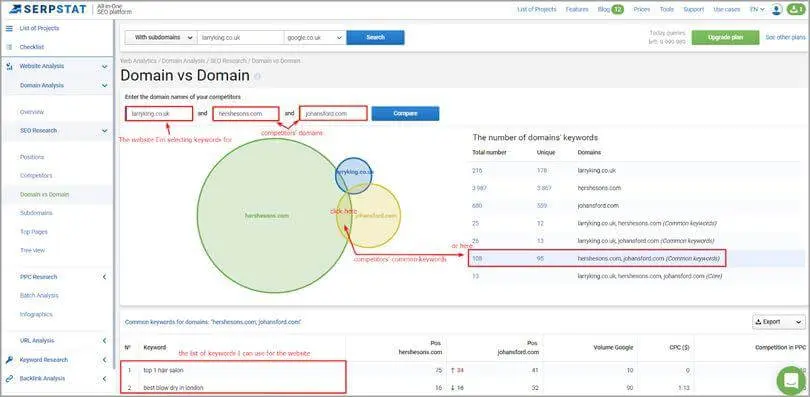Click the green download icon in header
The height and width of the screenshot is (397, 810).
click(796, 9)
